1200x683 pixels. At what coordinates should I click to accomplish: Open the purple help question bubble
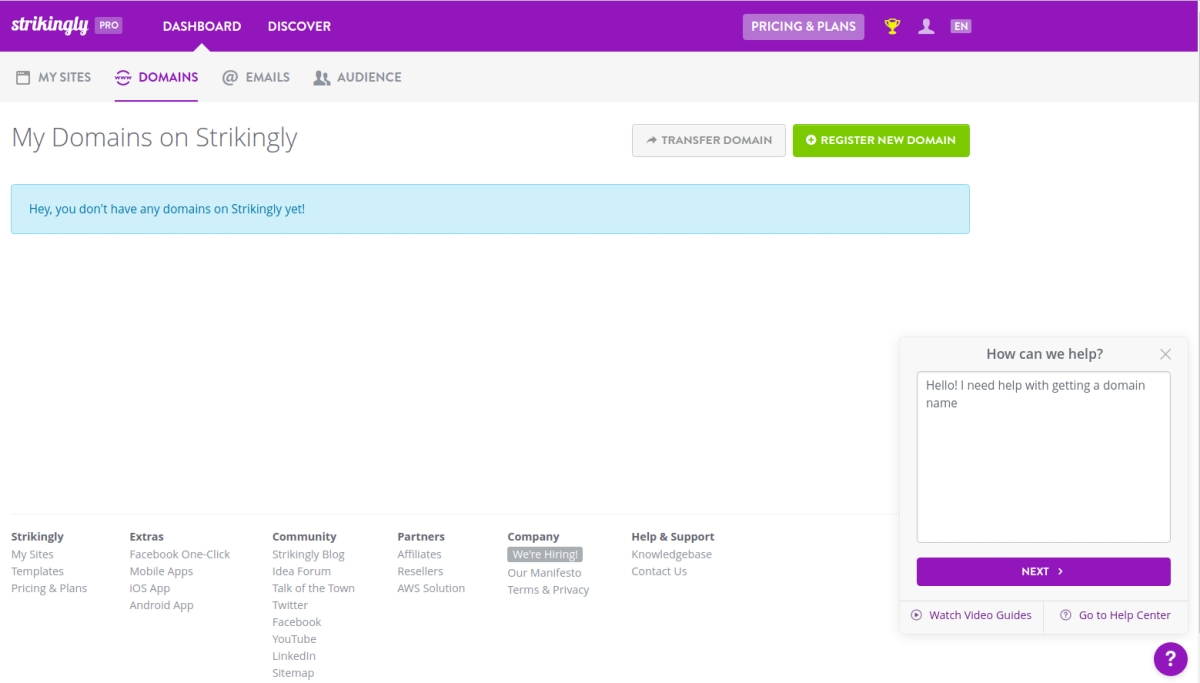click(x=1170, y=658)
